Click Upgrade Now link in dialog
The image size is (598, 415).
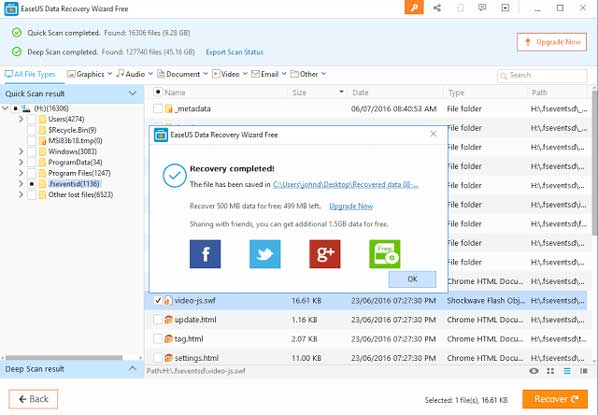click(x=351, y=206)
